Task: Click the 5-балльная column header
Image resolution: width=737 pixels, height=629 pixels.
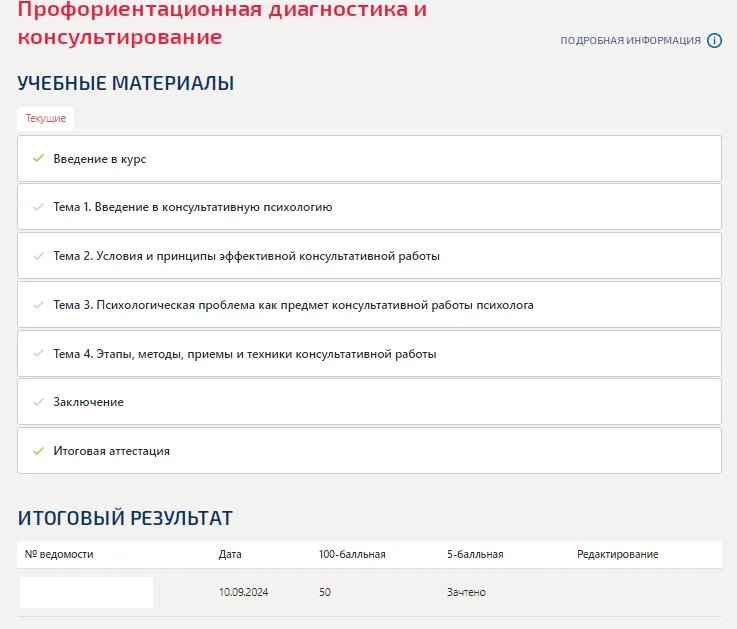Action: pyautogui.click(x=475, y=554)
